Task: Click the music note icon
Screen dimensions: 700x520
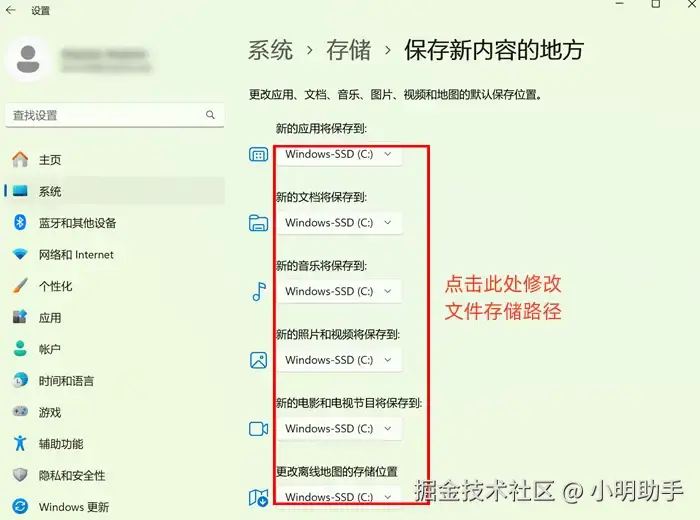Action: click(x=259, y=291)
